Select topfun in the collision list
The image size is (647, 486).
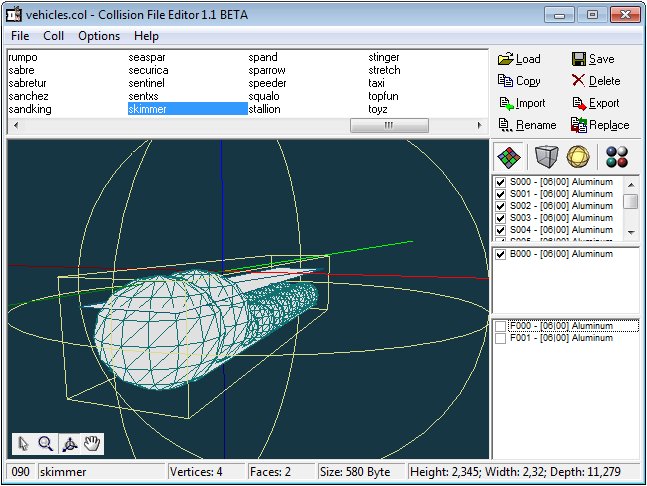[383, 96]
